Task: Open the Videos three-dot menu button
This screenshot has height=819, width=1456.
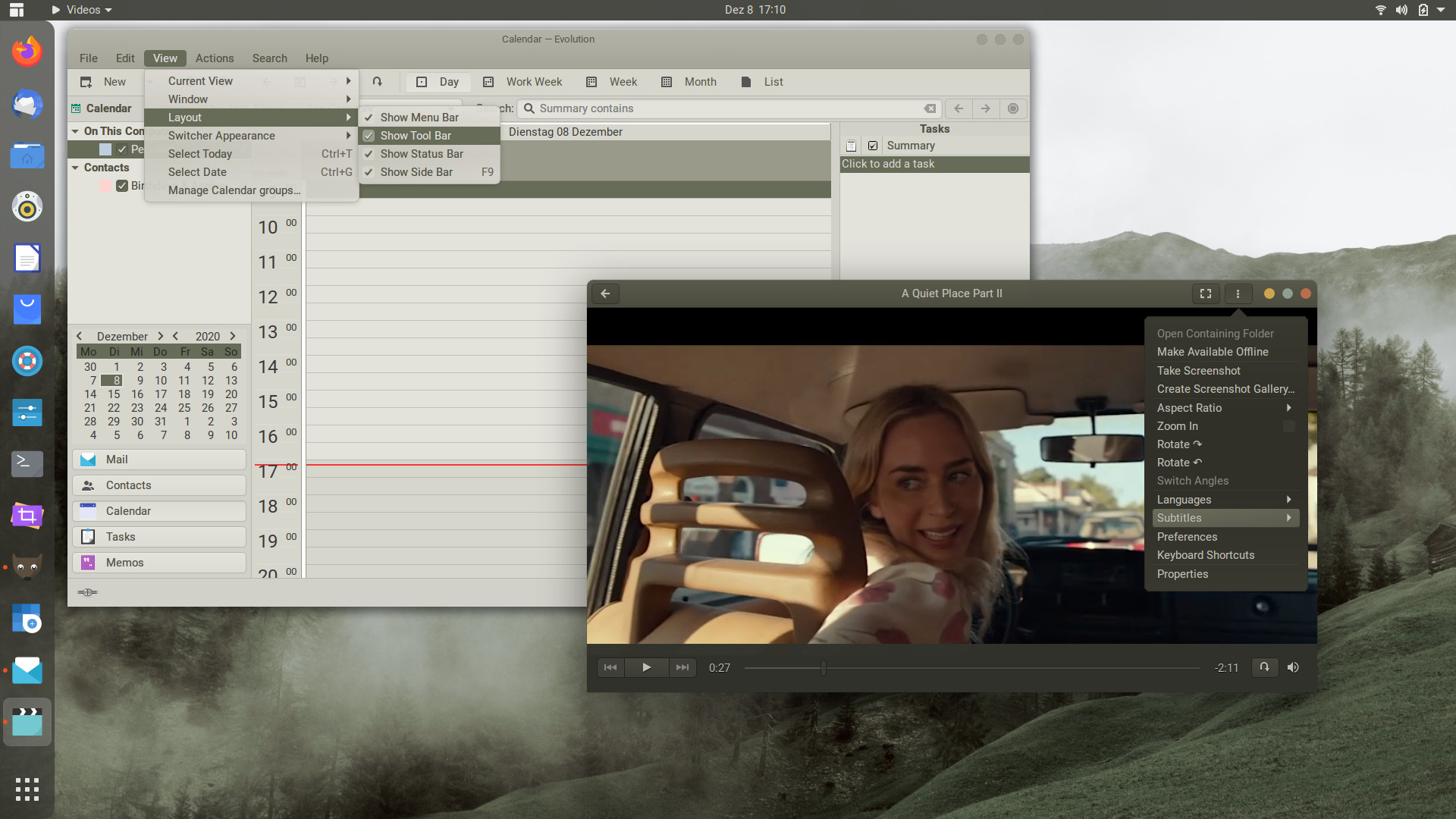Action: coord(1238,293)
